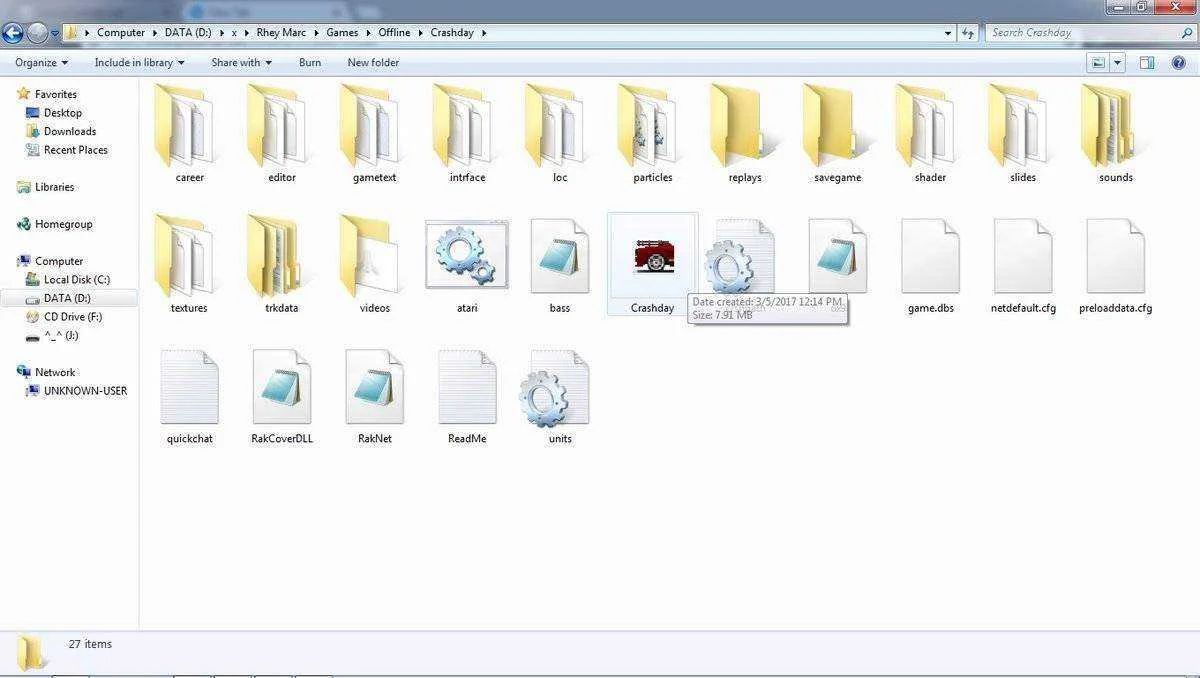Screen dimensions: 1200x678
Task: Open the career folder
Action: coord(189,133)
